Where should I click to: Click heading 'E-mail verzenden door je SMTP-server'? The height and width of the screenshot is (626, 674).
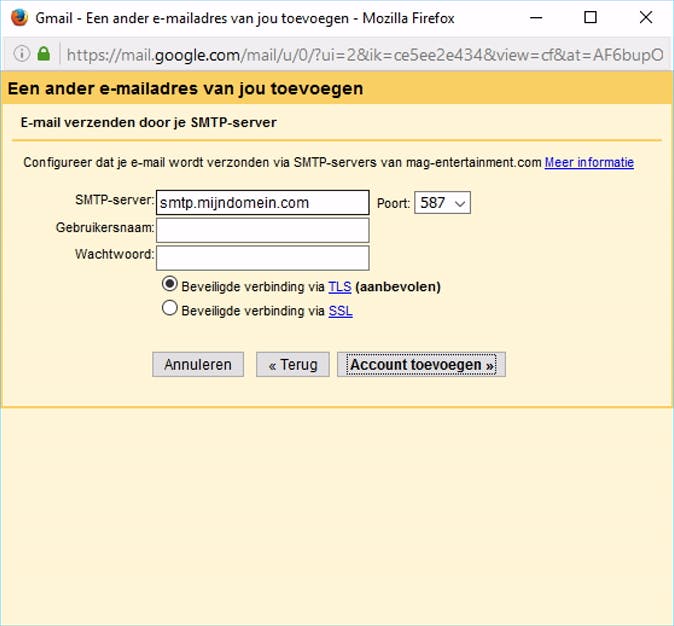pos(148,123)
